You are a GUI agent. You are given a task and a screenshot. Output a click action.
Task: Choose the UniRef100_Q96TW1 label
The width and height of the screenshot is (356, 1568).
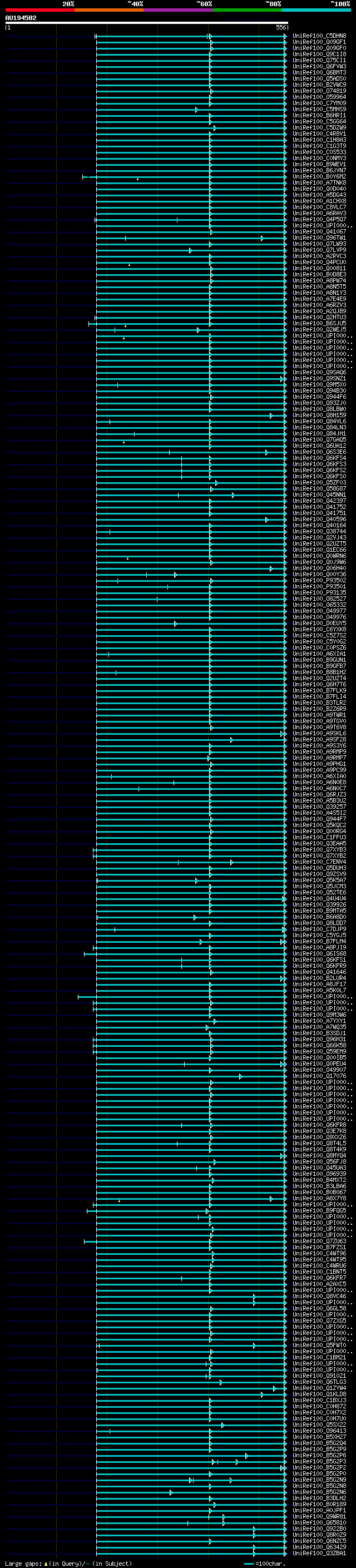[319, 238]
